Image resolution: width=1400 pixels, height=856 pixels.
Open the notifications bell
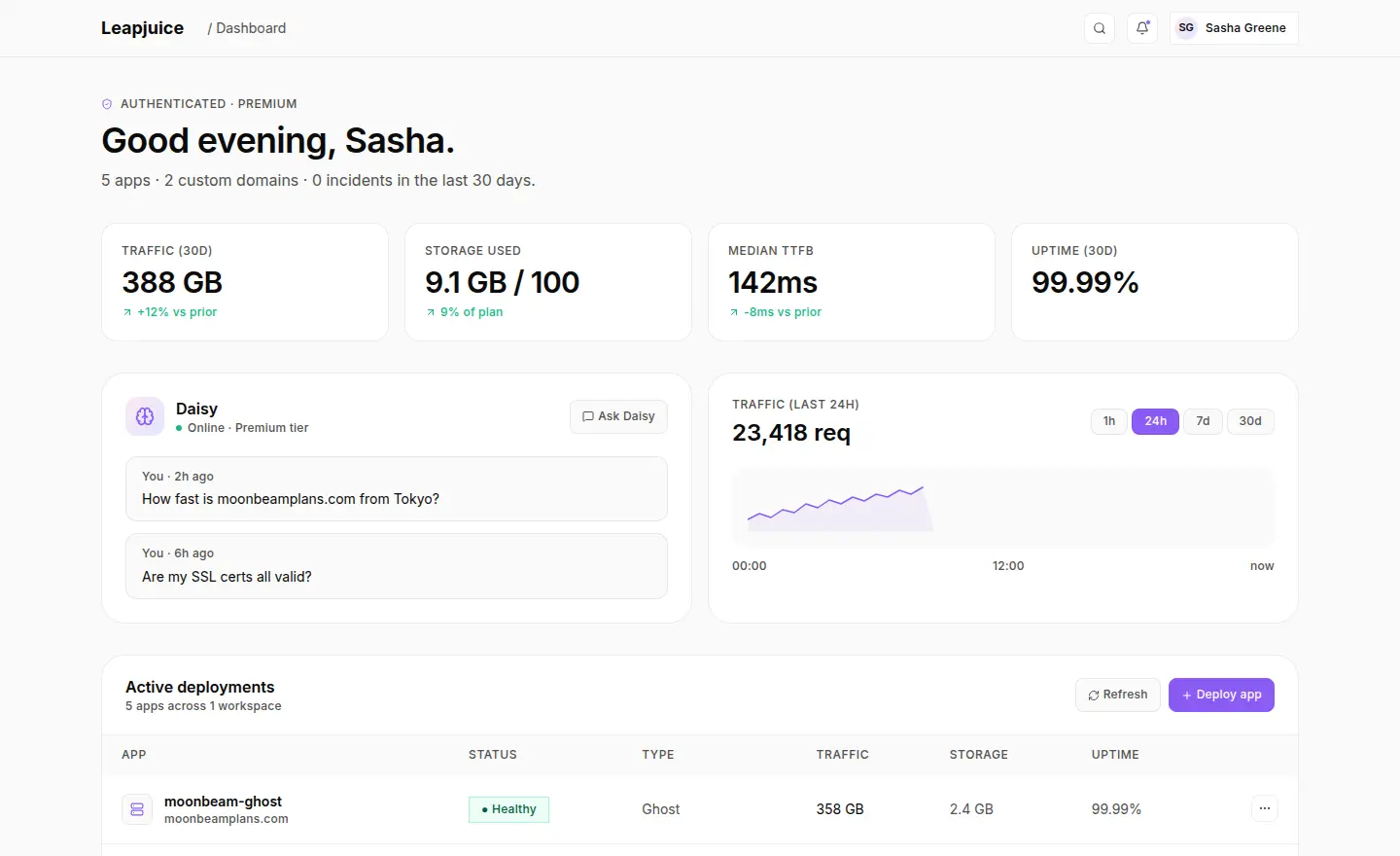(1142, 28)
